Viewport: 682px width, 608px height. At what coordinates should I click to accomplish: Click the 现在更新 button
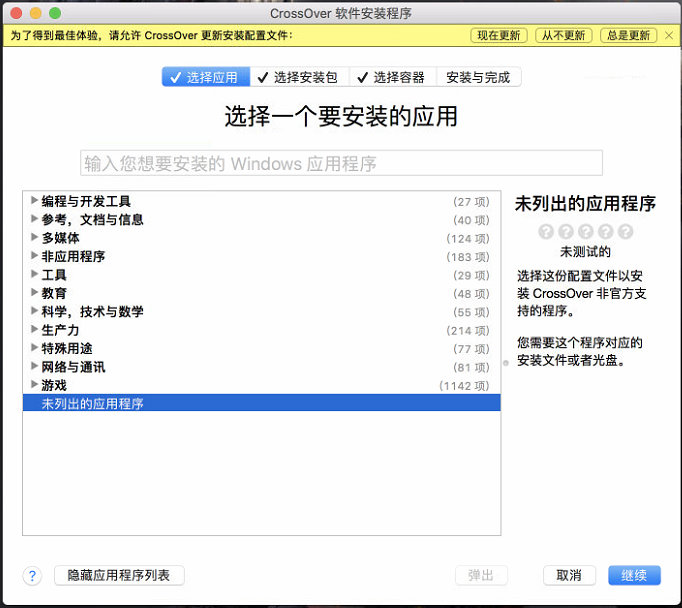499,36
